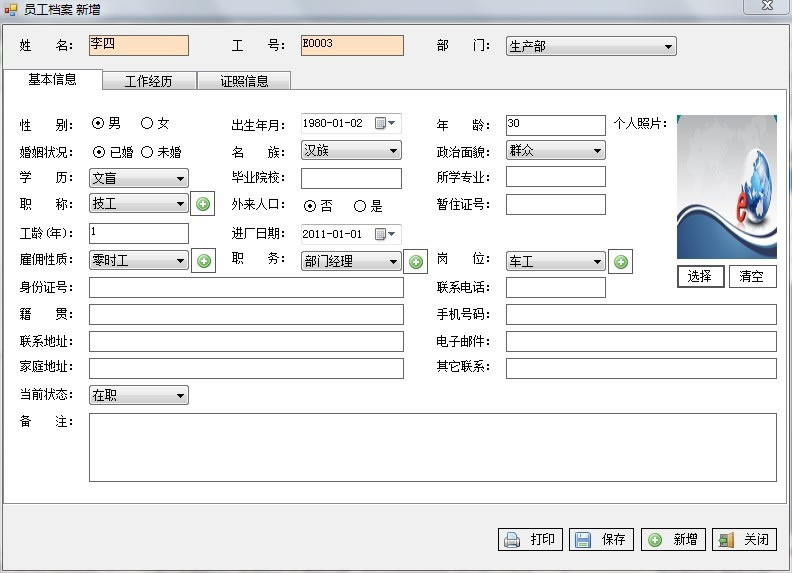Click the 新增 add button

pos(673,540)
